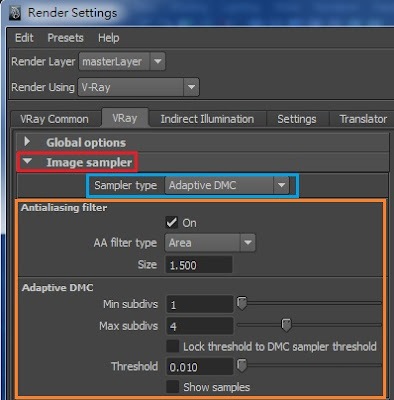394x400 pixels.
Task: Switch to the VRay Common tab
Action: click(x=54, y=119)
